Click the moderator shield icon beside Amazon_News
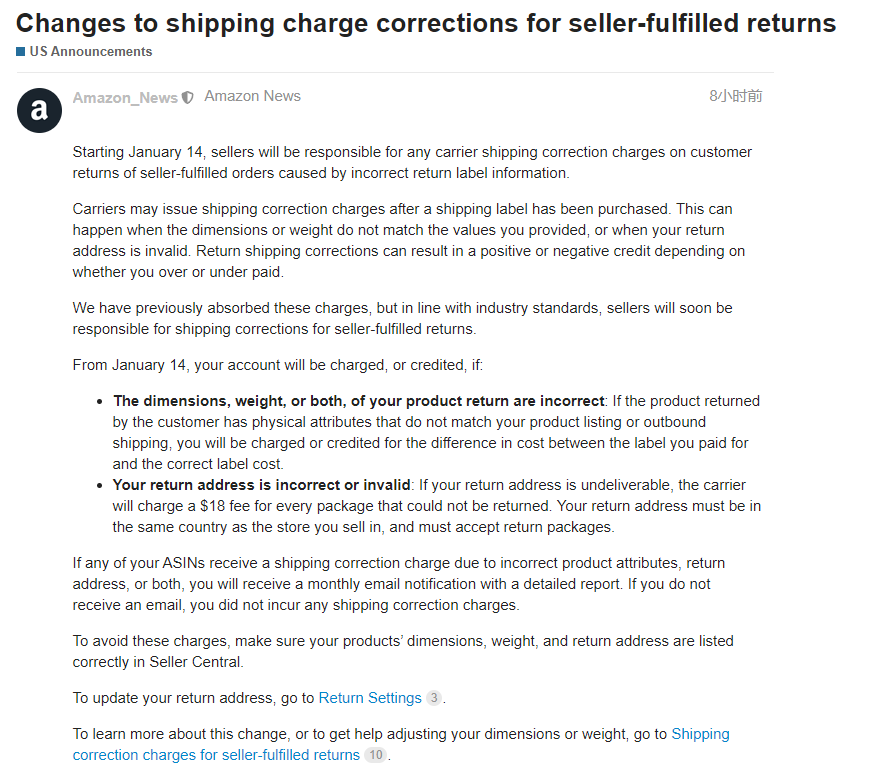Viewport: 876px width, 780px height. (x=187, y=98)
